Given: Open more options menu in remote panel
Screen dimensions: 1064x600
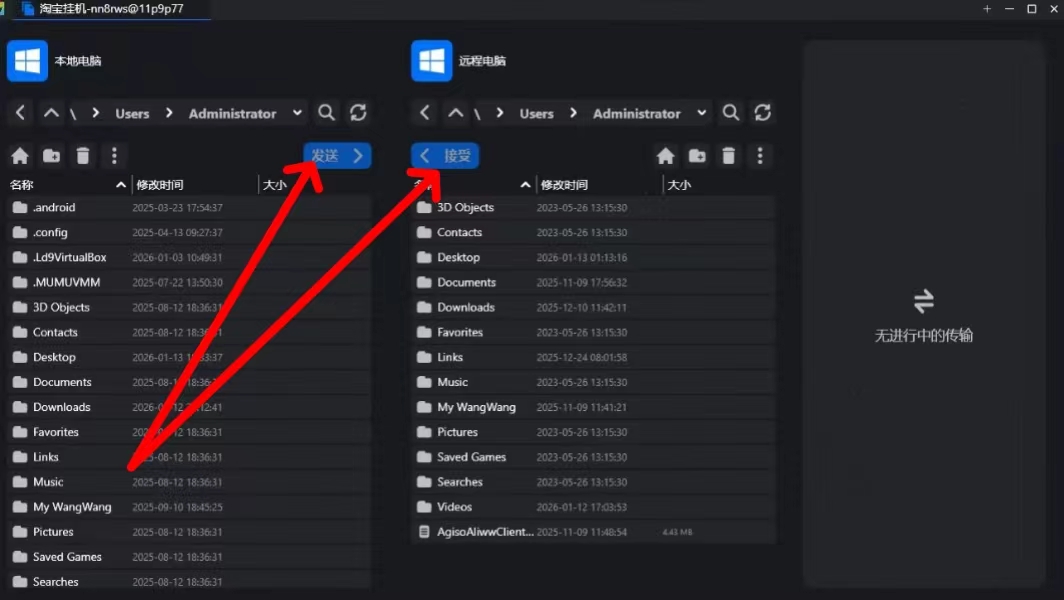Looking at the screenshot, I should (x=760, y=156).
